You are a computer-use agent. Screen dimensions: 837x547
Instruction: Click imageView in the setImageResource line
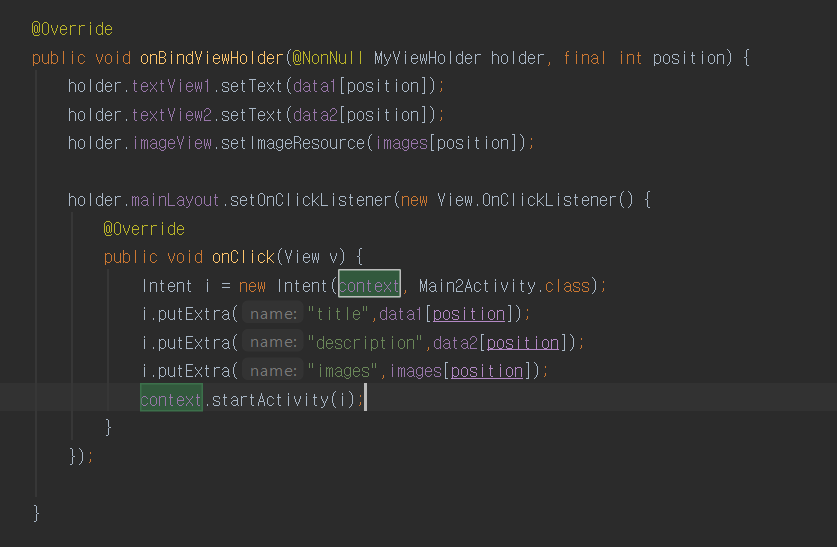click(x=172, y=143)
